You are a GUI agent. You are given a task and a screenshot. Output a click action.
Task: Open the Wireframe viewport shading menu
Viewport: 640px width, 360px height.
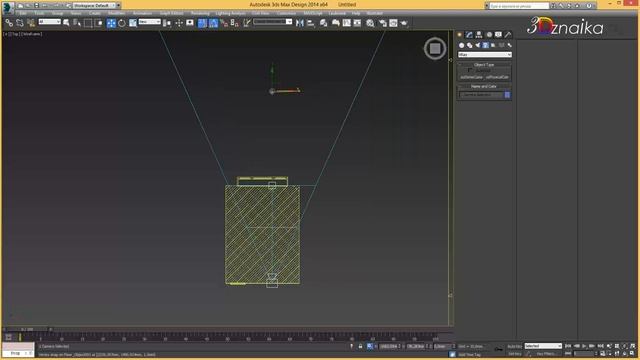[32, 34]
